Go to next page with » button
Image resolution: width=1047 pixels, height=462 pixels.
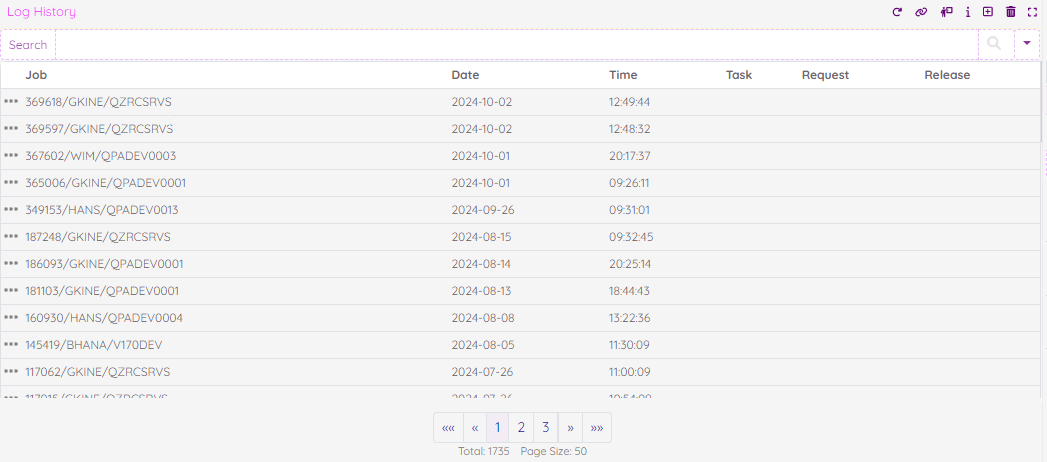[570, 428]
